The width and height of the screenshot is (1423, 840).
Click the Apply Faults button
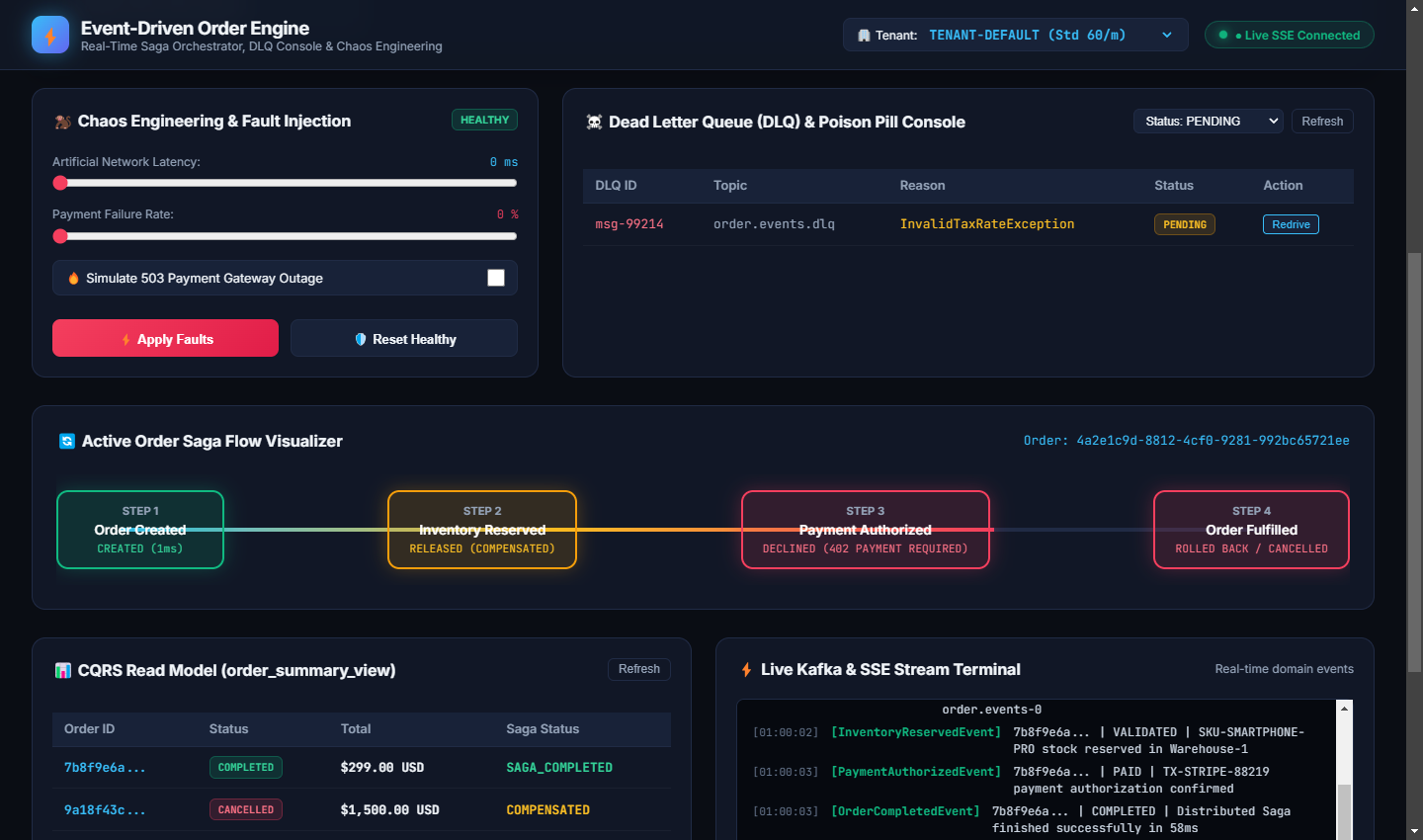coord(165,338)
